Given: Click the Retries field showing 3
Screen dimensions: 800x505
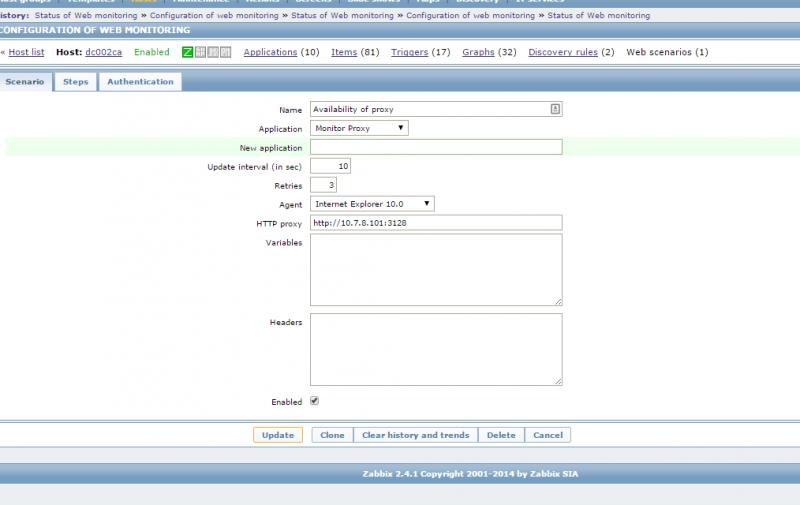Looking at the screenshot, I should click(x=323, y=185).
